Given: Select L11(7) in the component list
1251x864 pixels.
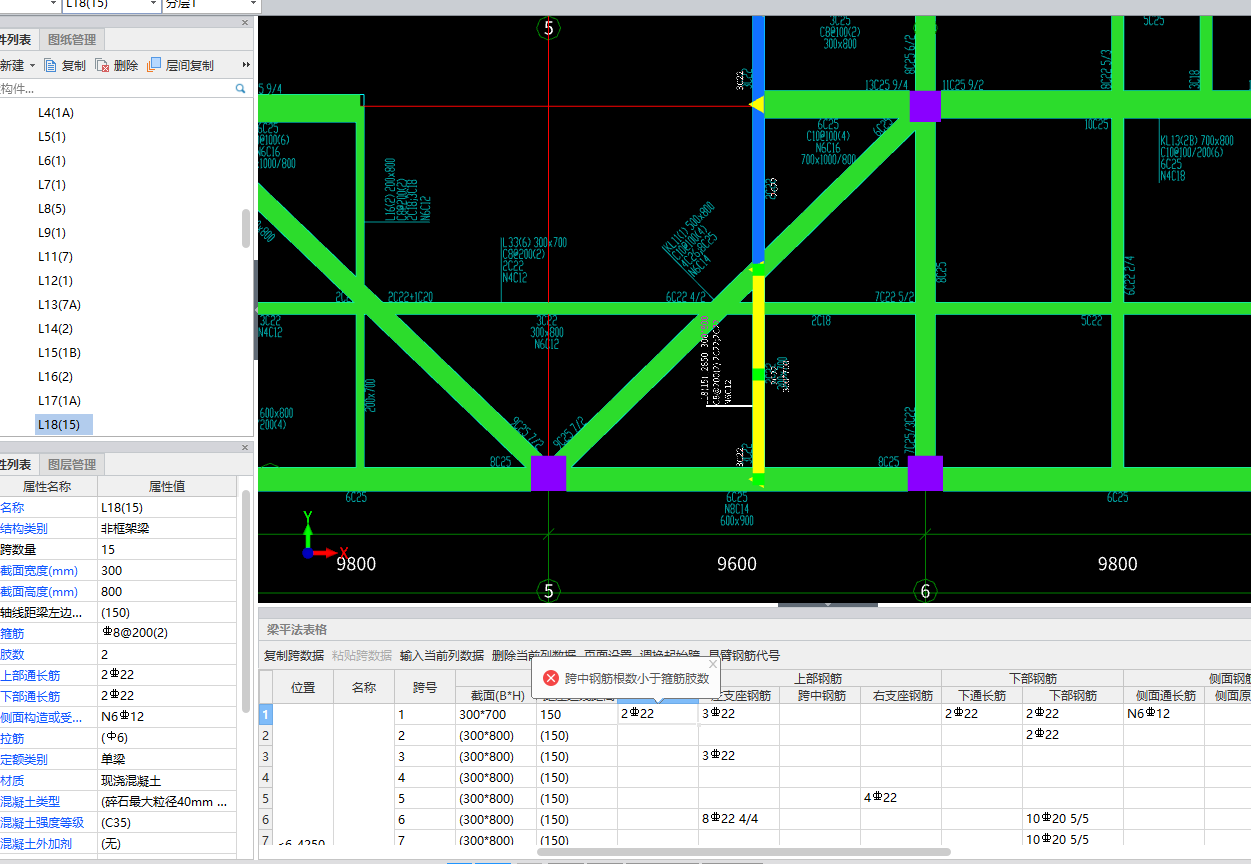Looking at the screenshot, I should pos(55,257).
